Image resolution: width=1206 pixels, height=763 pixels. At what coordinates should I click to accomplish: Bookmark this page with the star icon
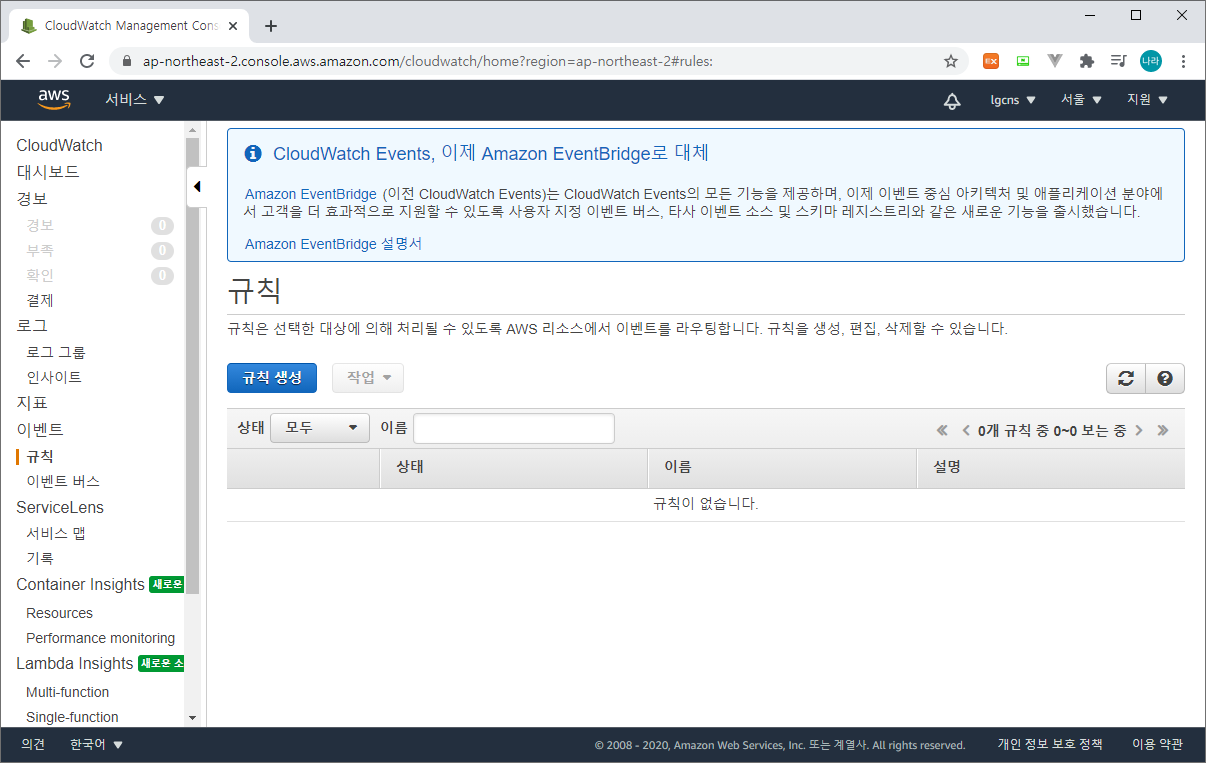point(950,61)
